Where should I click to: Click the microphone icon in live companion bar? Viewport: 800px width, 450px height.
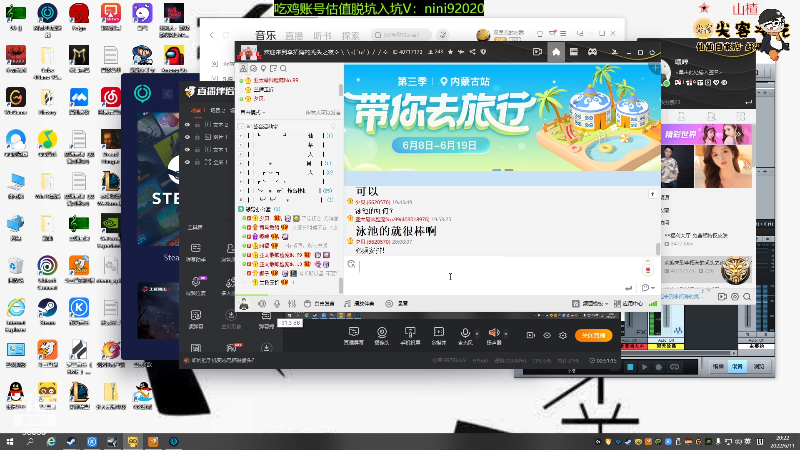pyautogui.click(x=465, y=336)
